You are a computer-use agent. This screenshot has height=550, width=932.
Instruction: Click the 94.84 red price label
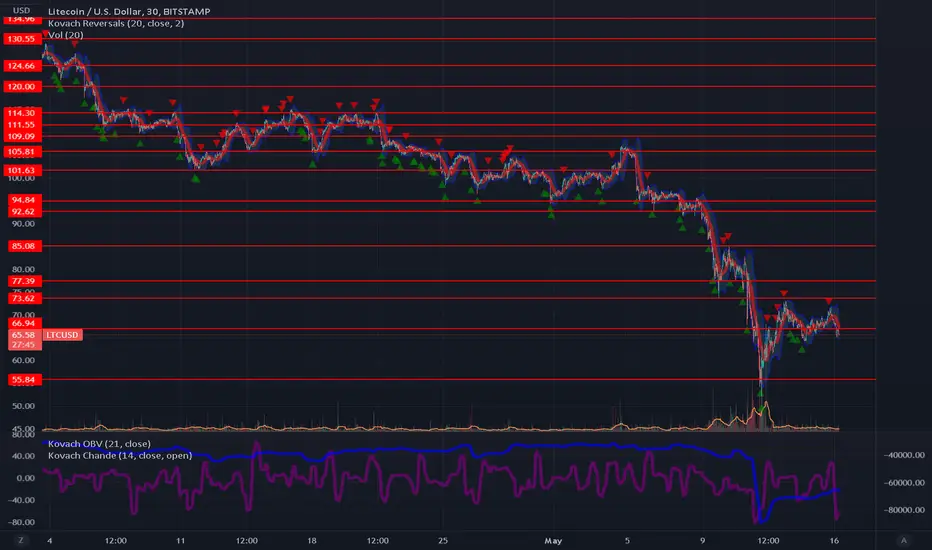24,200
